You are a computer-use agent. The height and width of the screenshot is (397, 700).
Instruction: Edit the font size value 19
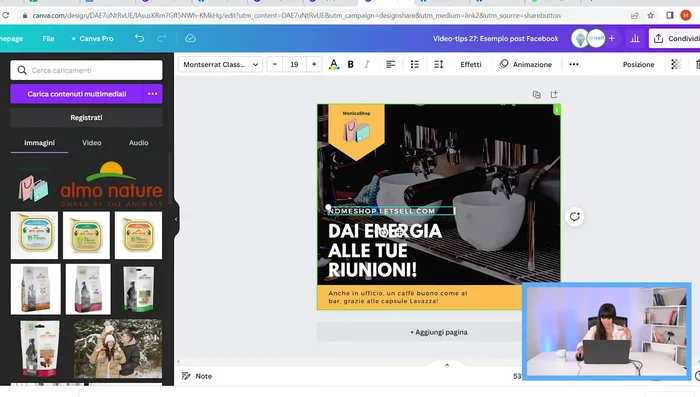pyautogui.click(x=294, y=64)
